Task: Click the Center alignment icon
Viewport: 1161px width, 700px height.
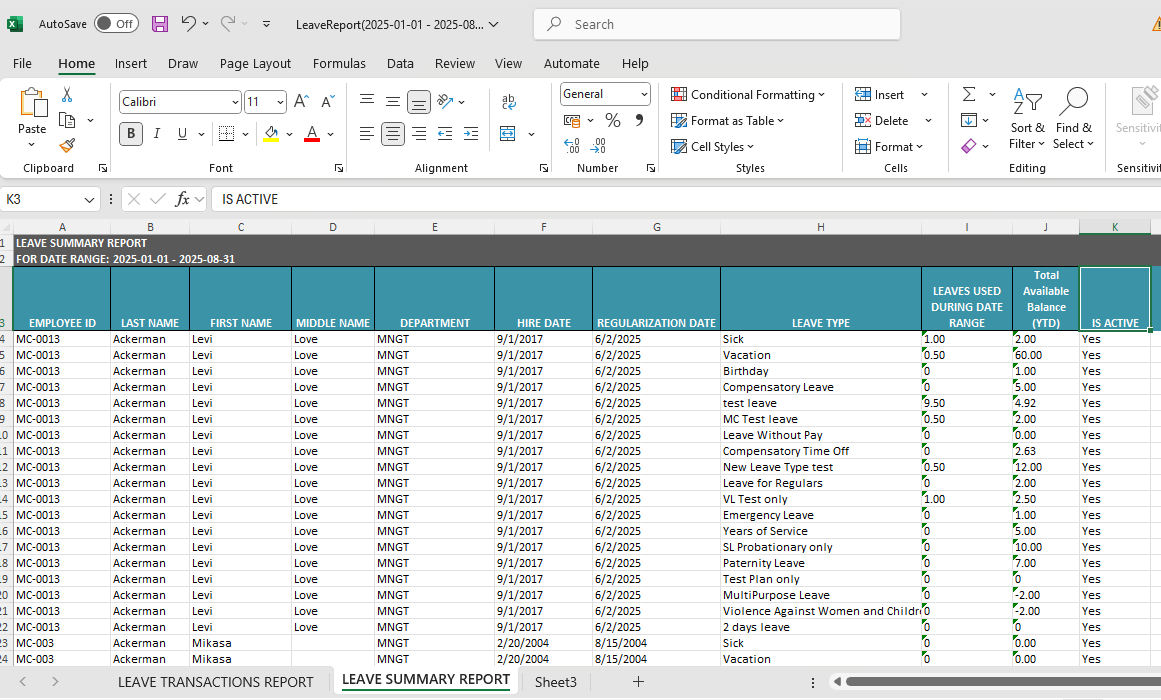Action: point(393,134)
